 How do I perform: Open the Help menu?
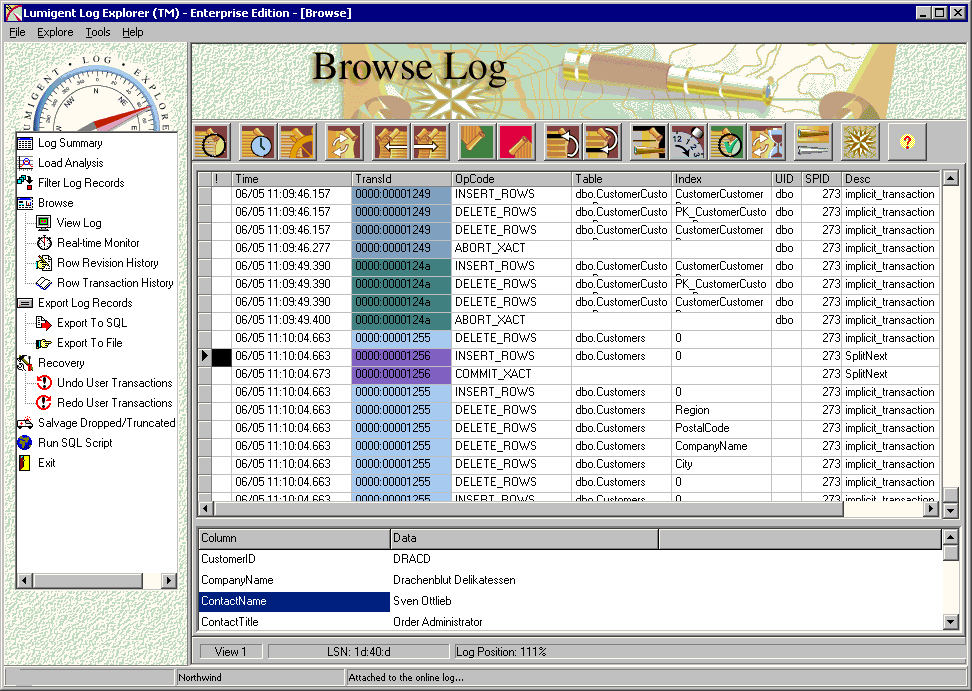pyautogui.click(x=132, y=32)
